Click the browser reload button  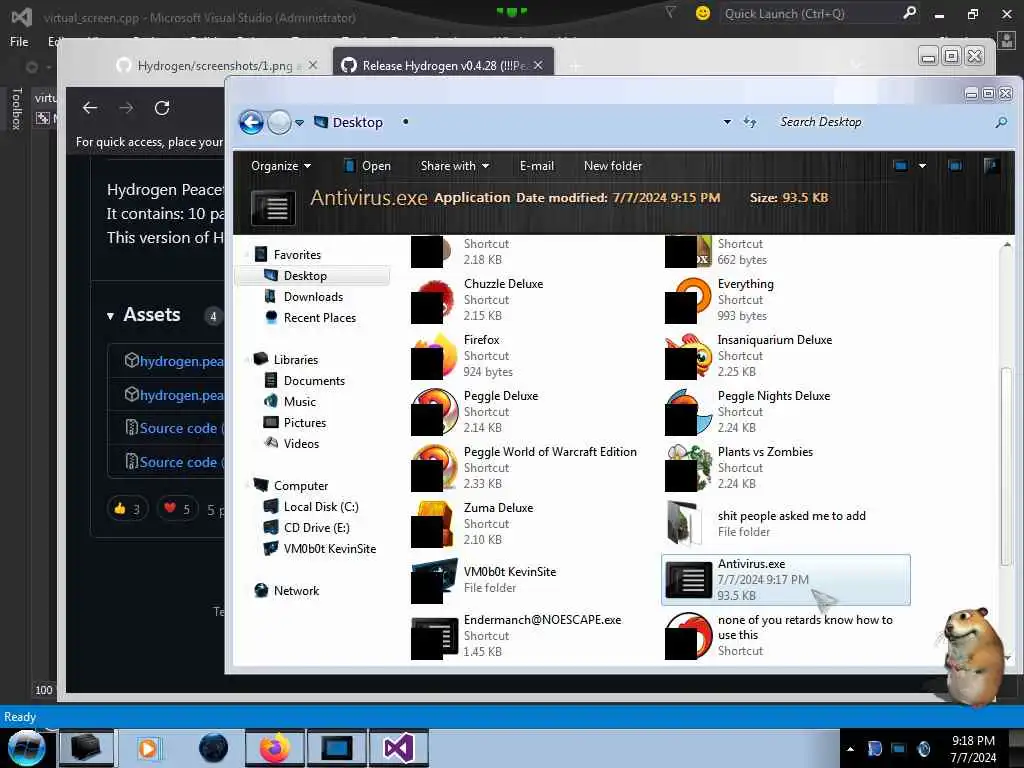pyautogui.click(x=162, y=108)
